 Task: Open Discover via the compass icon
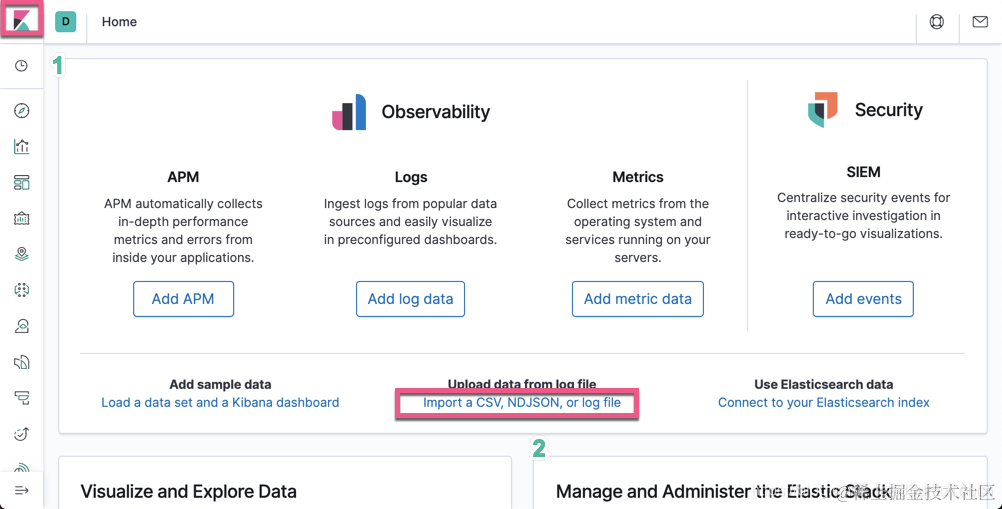[x=21, y=111]
